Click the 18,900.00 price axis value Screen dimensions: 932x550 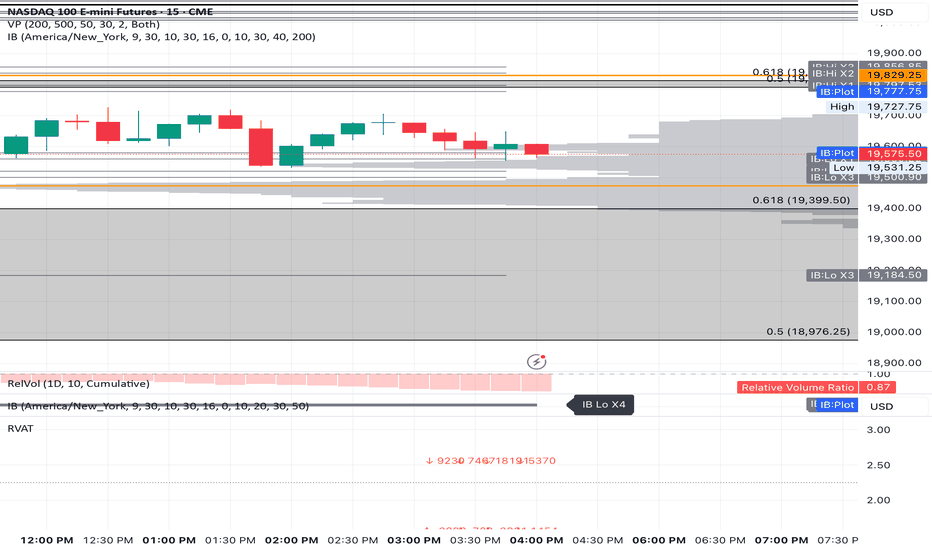(x=894, y=363)
